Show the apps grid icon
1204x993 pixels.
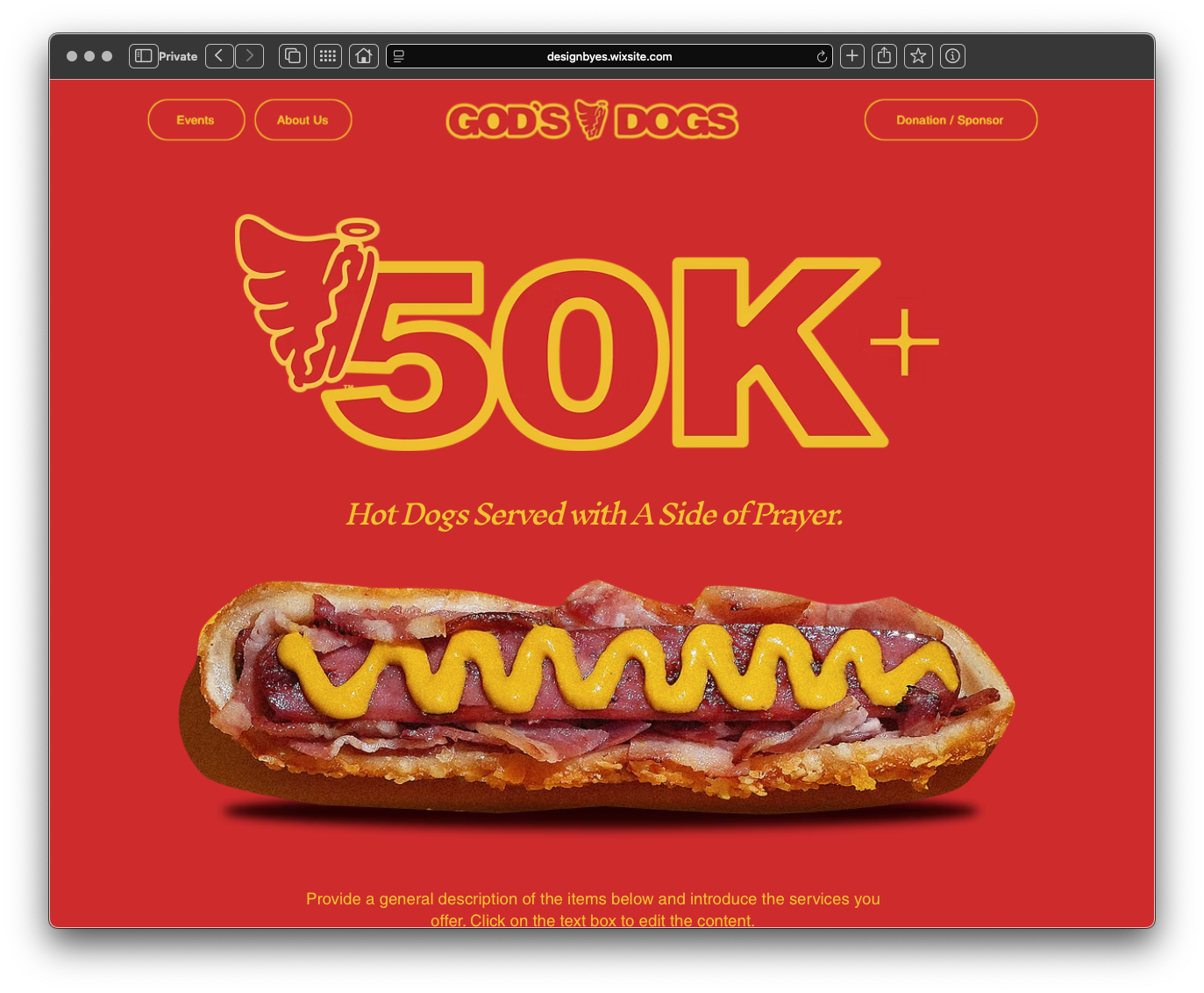coord(328,56)
